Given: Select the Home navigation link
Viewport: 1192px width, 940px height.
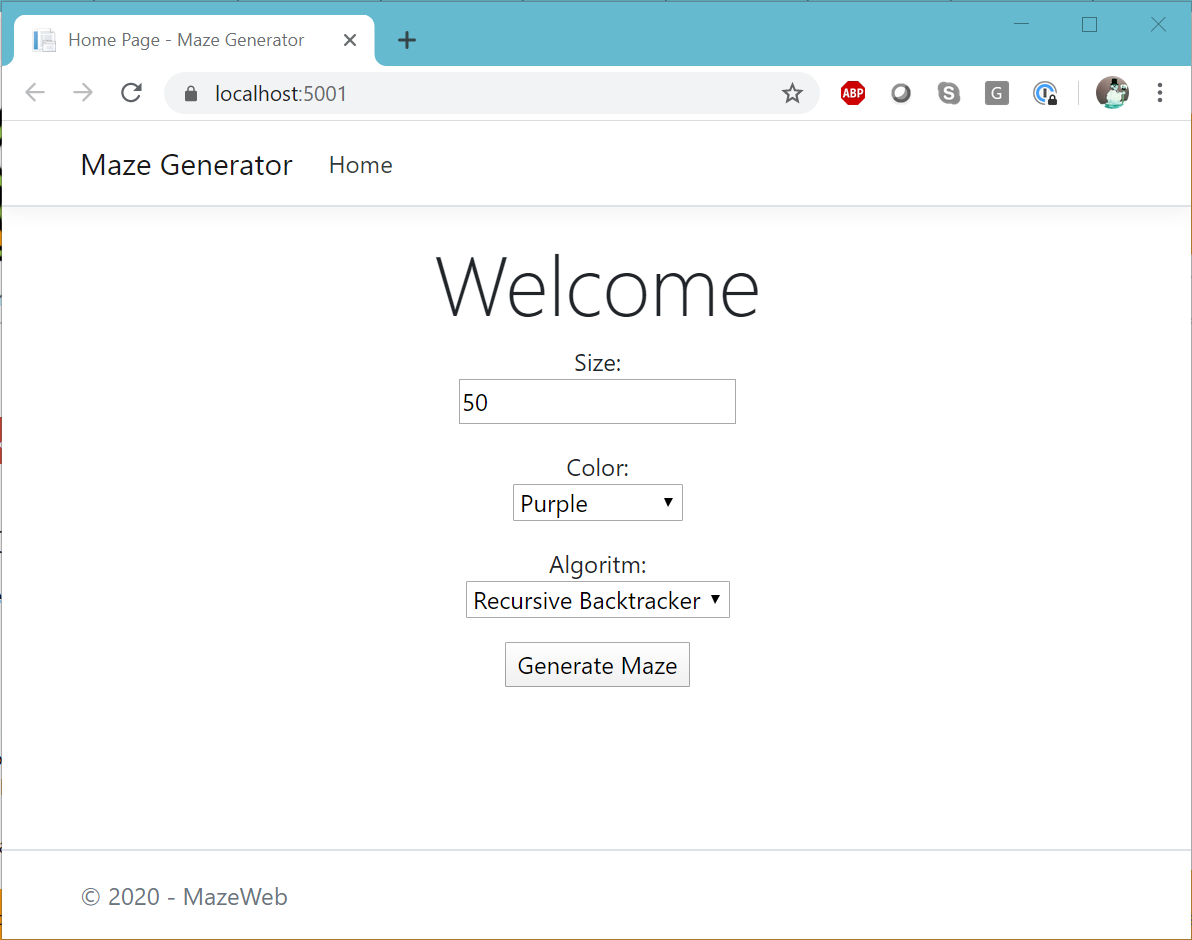Looking at the screenshot, I should (360, 165).
